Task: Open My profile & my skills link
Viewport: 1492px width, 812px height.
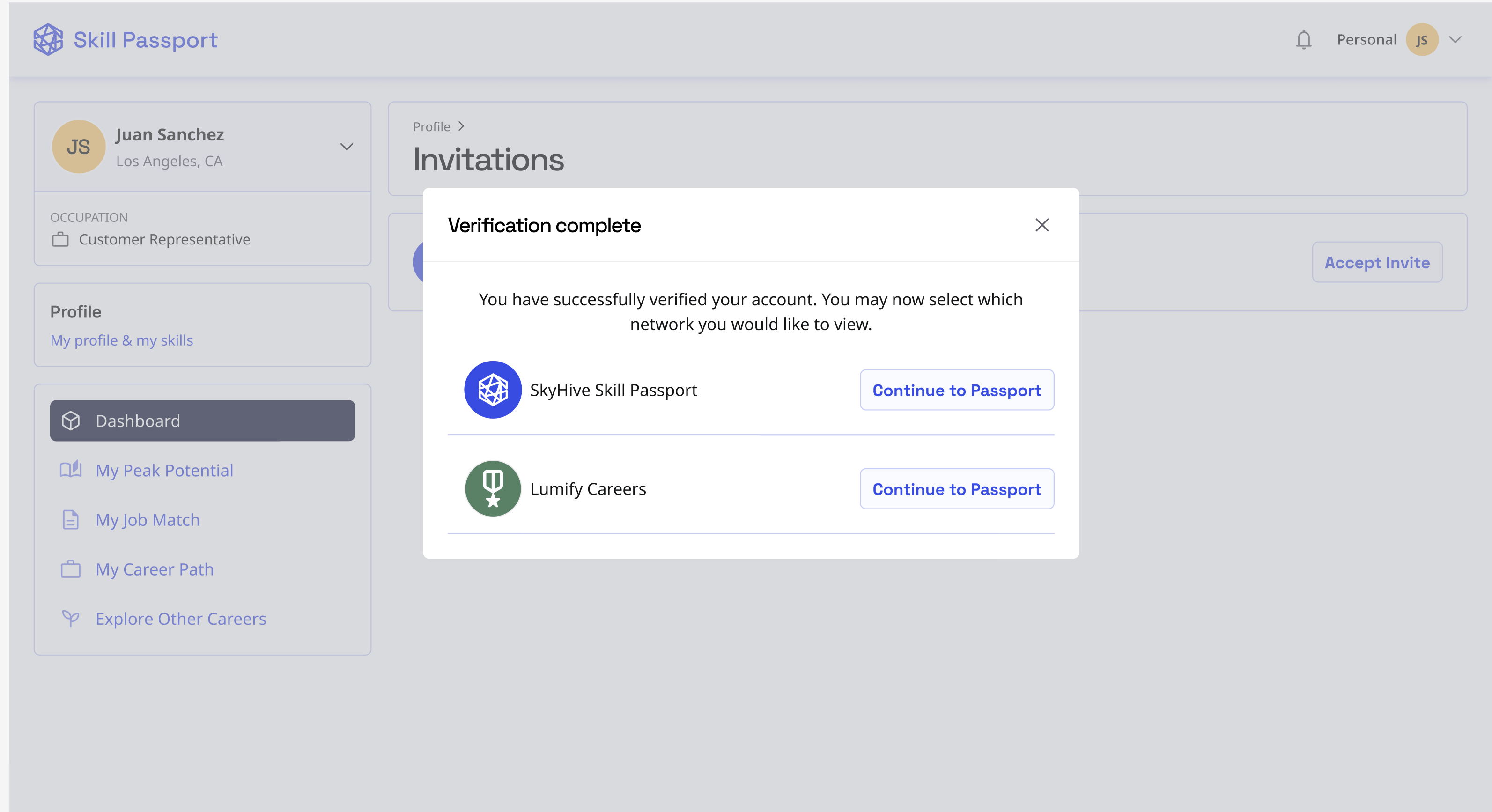Action: coord(122,340)
